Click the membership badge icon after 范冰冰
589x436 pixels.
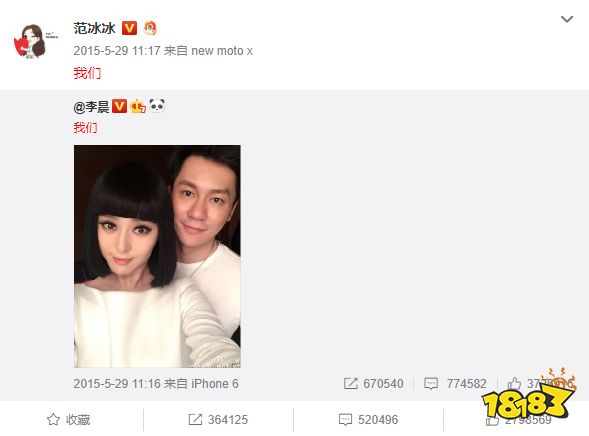pos(150,28)
